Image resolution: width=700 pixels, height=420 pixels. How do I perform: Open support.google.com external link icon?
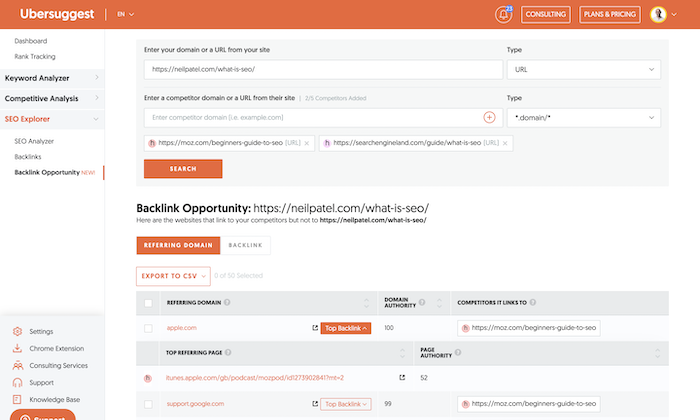tap(315, 404)
